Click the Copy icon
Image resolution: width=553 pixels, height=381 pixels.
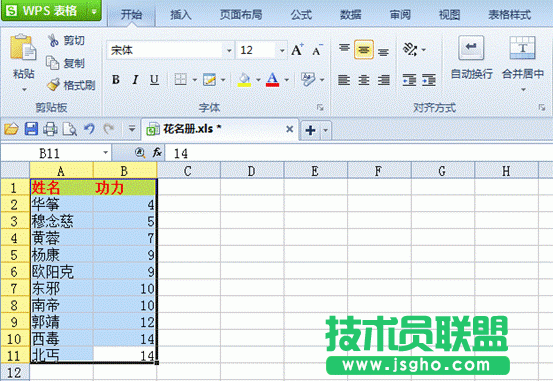53,63
